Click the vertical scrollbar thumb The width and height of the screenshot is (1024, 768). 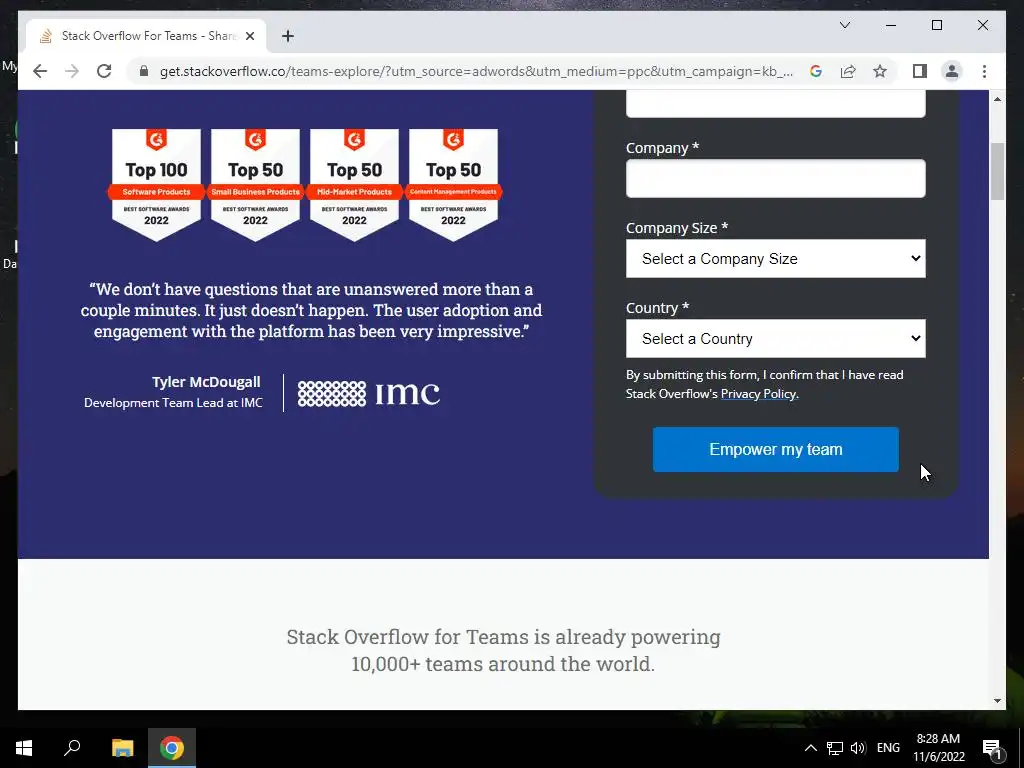tap(997, 171)
